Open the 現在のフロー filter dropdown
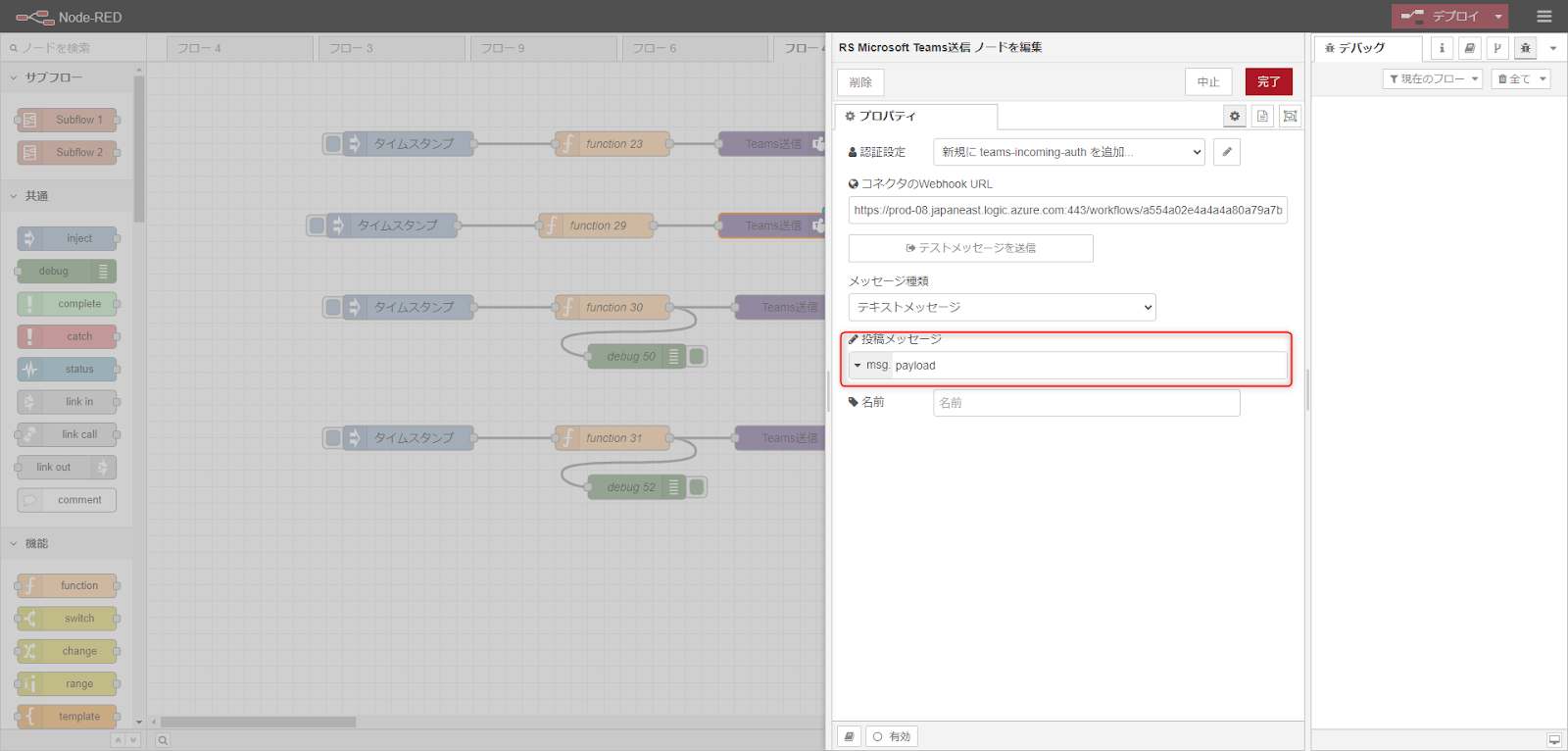 point(1433,79)
